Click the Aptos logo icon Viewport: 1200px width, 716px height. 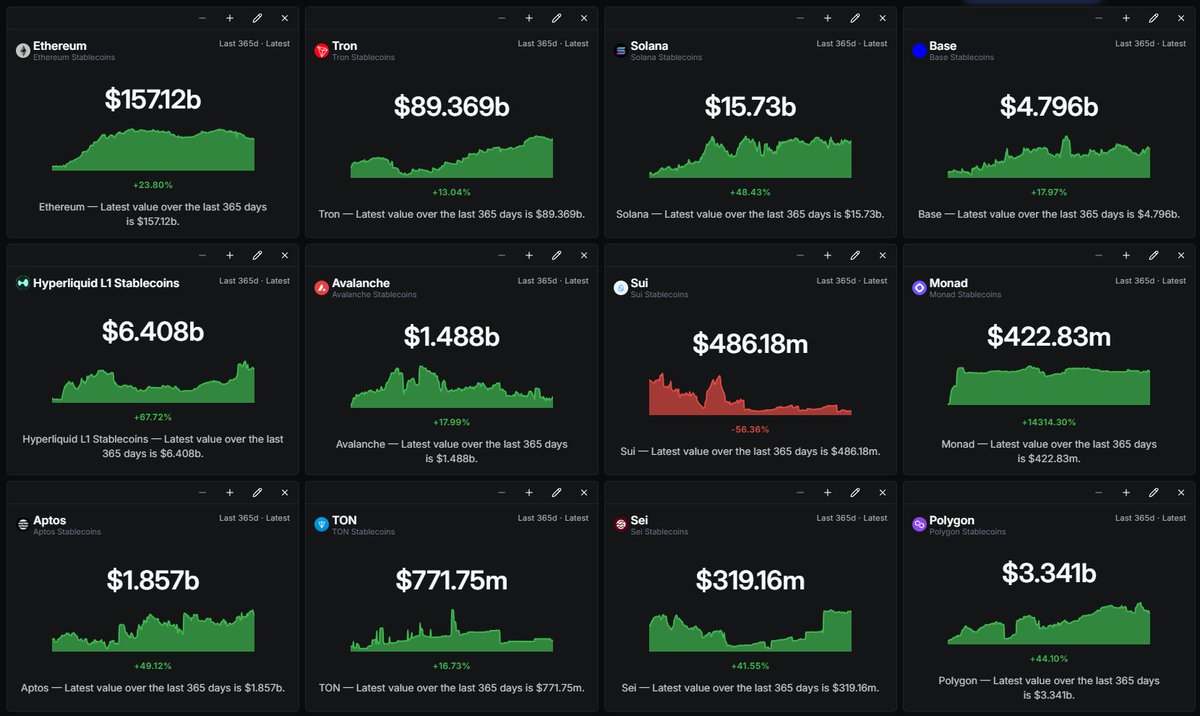tap(23, 525)
